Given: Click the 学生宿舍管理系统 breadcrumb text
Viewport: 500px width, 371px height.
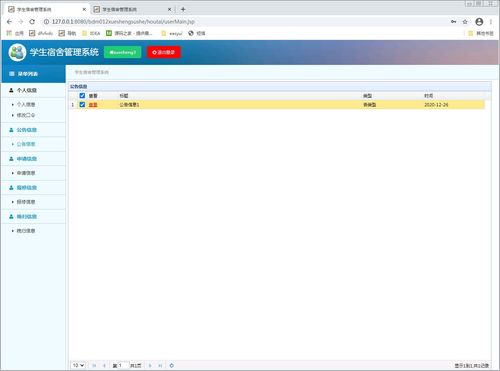Looking at the screenshot, I should pos(92,72).
